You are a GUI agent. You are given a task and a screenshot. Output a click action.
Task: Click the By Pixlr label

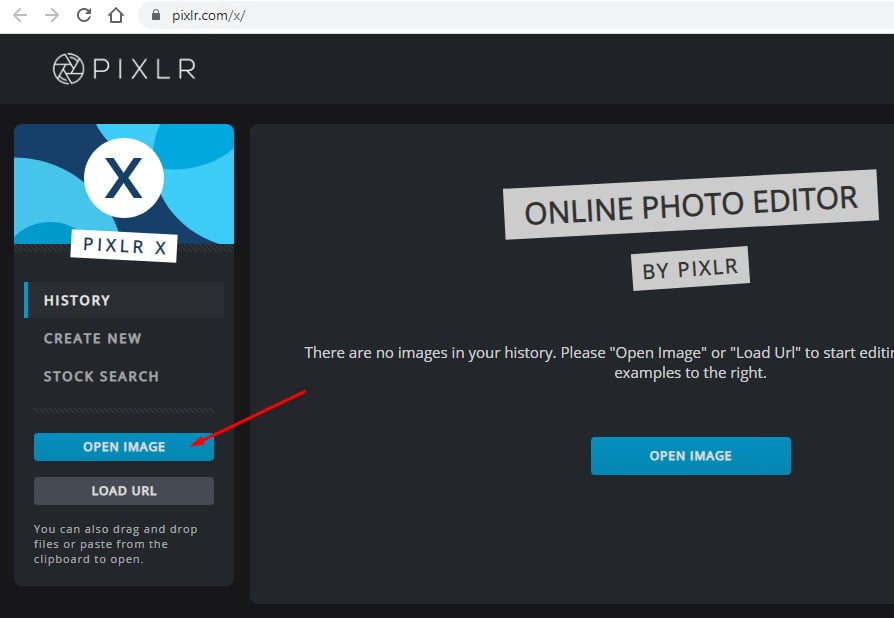click(690, 269)
